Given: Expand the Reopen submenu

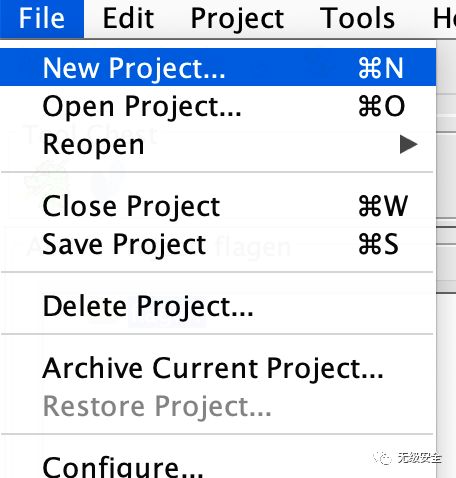Looking at the screenshot, I should pos(218,145).
